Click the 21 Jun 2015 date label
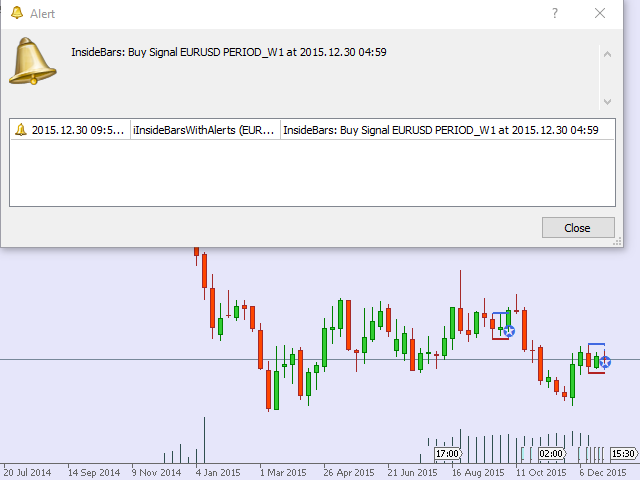The image size is (640, 480). click(x=412, y=473)
